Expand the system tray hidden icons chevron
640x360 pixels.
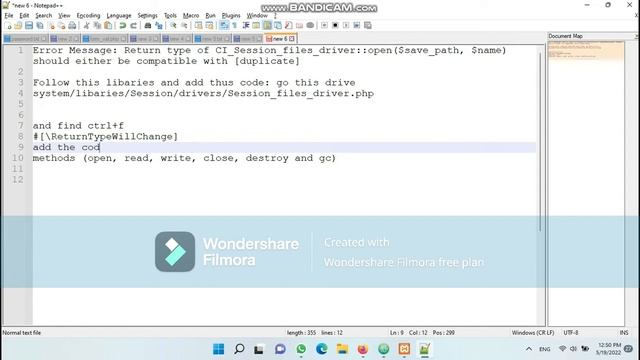[529, 349]
